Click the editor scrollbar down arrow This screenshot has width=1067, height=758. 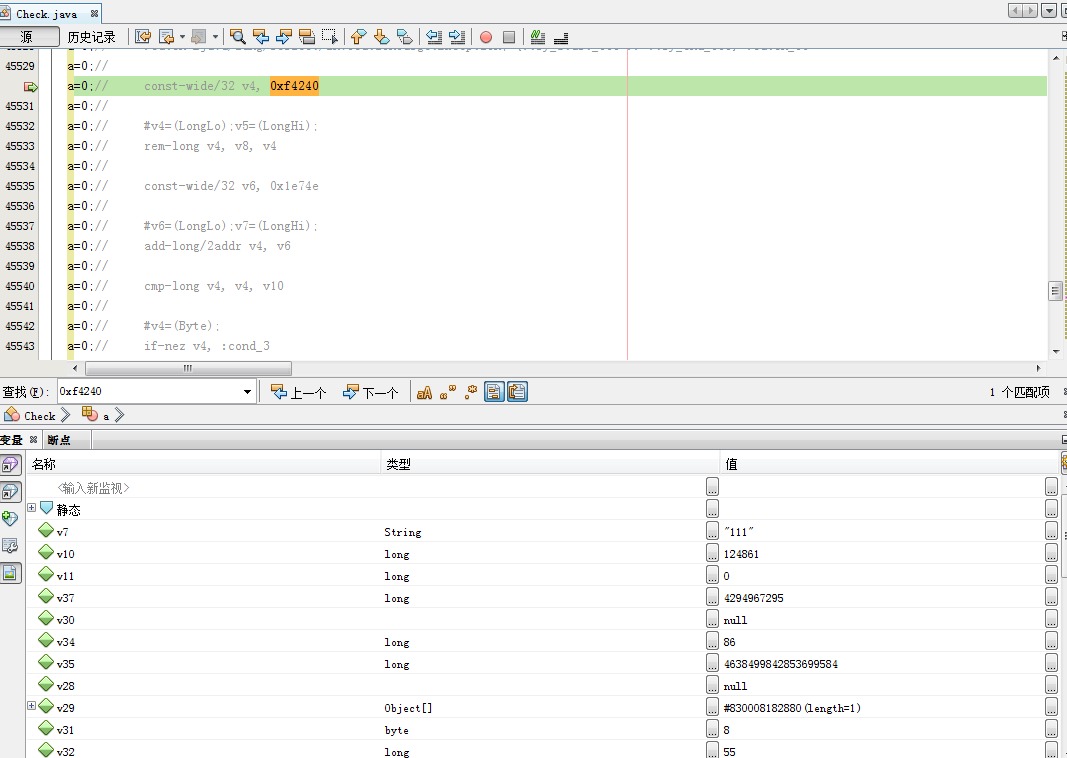pos(1055,352)
